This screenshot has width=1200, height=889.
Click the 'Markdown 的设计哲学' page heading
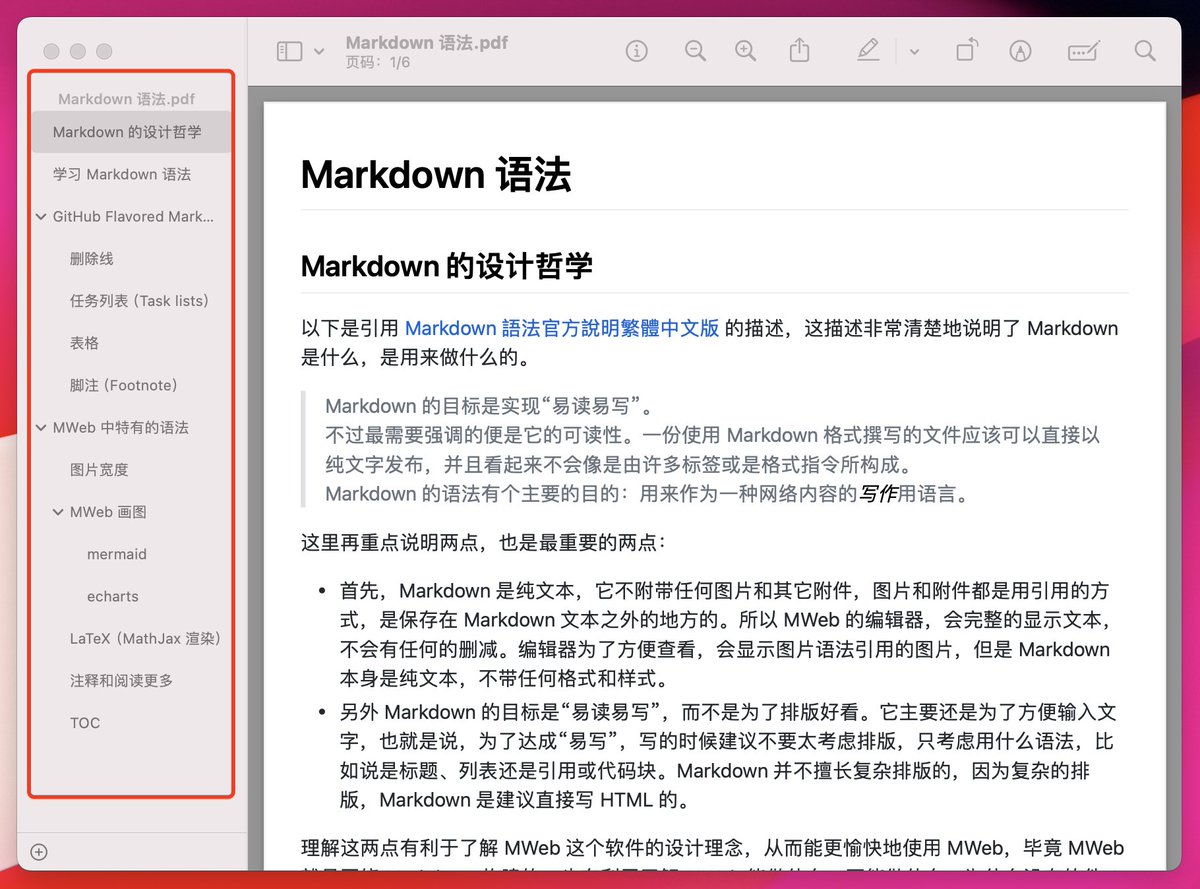point(446,266)
